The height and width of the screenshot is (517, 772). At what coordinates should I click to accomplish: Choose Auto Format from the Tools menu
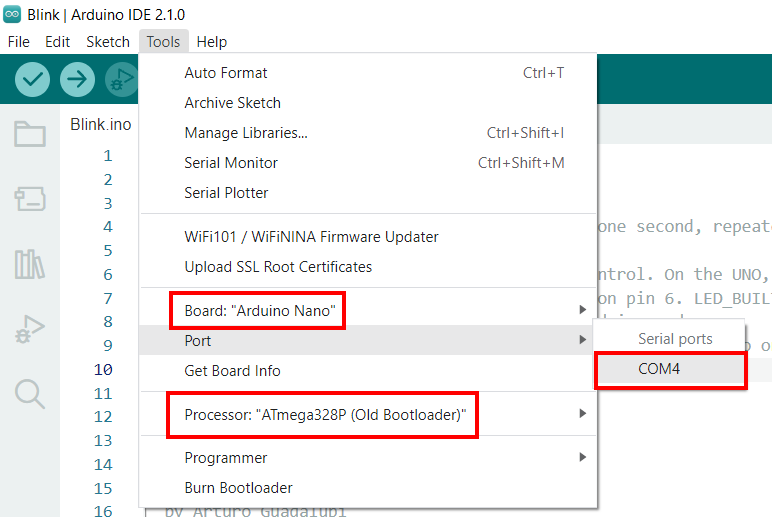click(x=368, y=73)
